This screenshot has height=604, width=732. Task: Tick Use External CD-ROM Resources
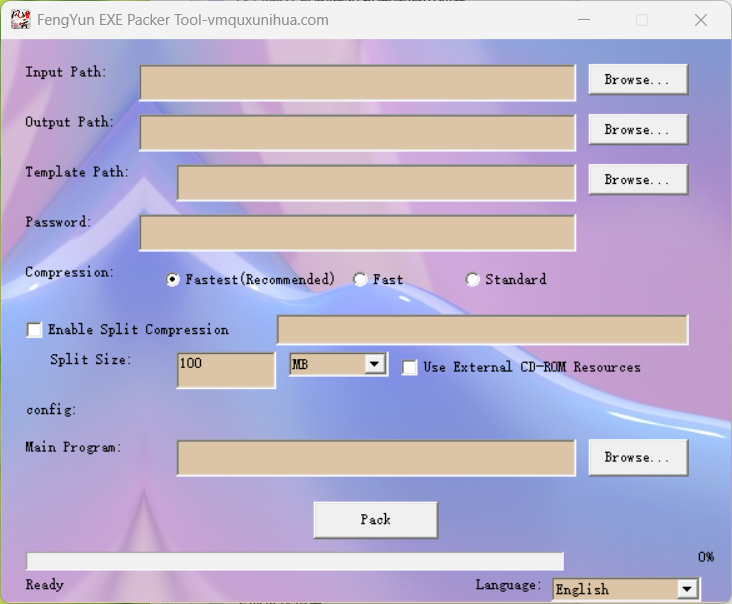410,368
